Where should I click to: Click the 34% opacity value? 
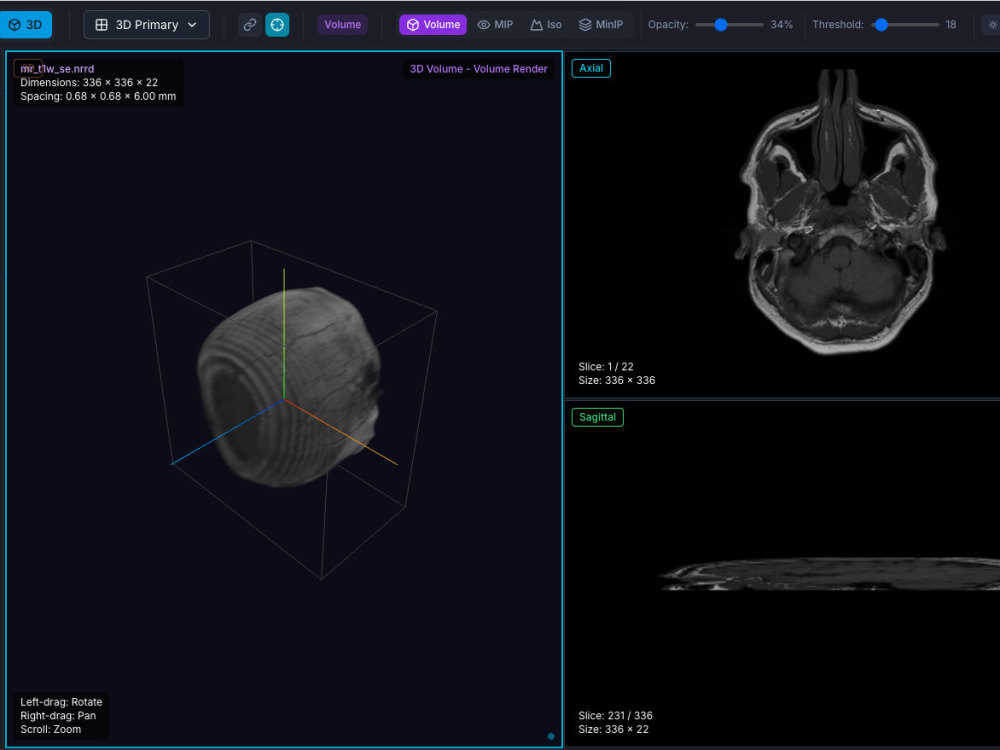point(781,25)
